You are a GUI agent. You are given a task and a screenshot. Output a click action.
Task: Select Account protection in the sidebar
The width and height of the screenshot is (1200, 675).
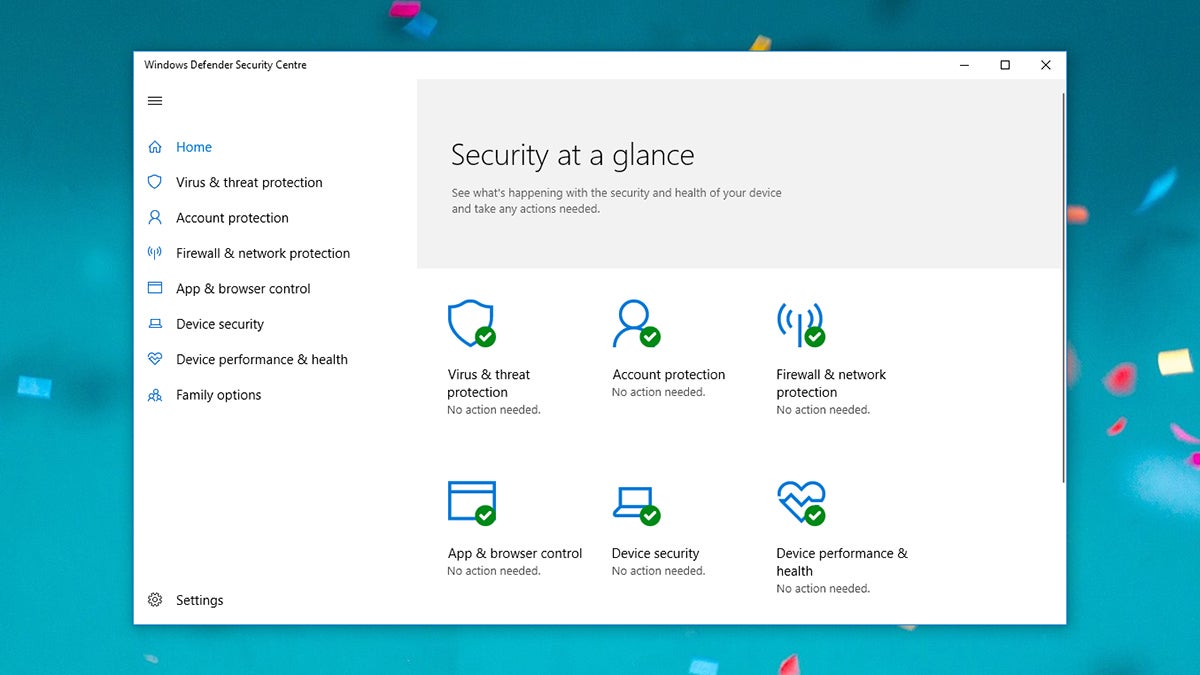tap(232, 218)
